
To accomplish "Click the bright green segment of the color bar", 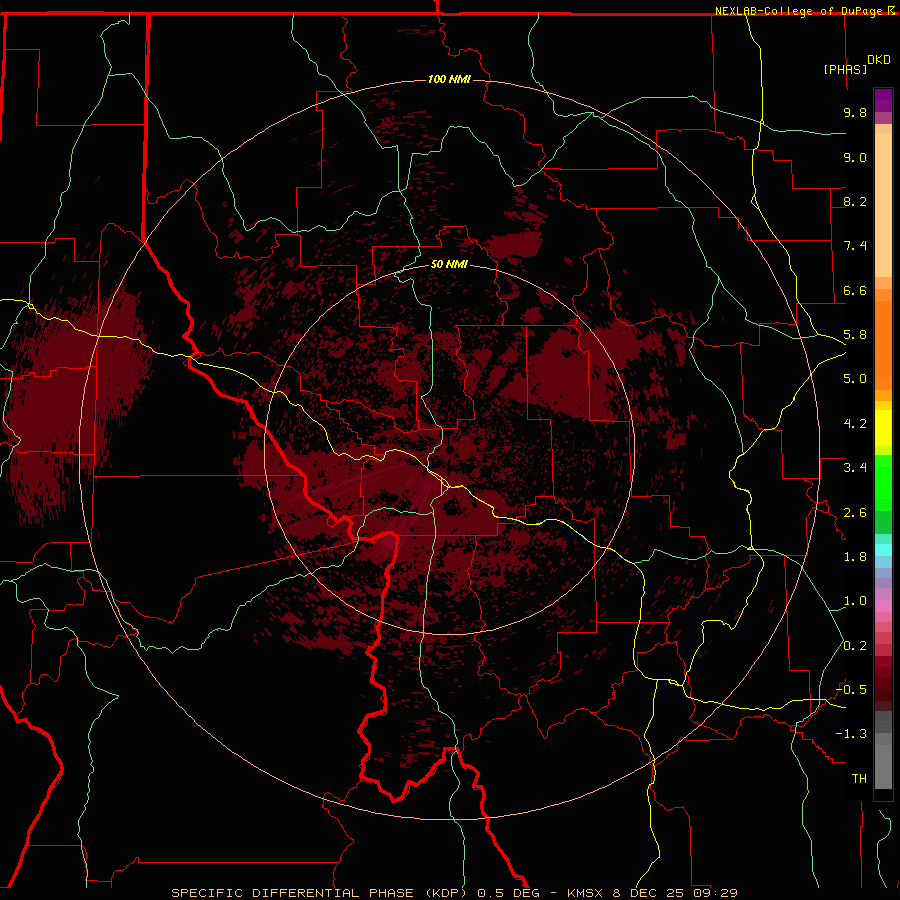I will pos(883,483).
